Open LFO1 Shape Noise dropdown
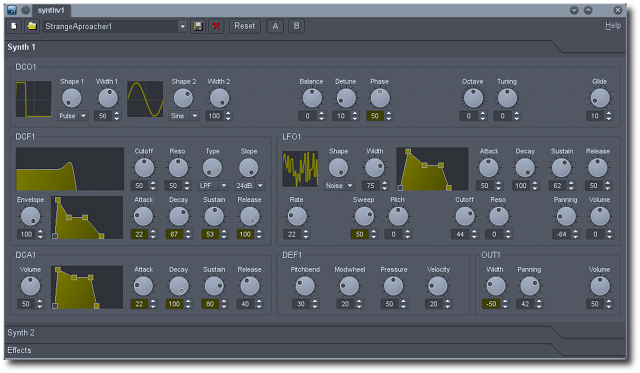The image size is (640, 373). (339, 186)
